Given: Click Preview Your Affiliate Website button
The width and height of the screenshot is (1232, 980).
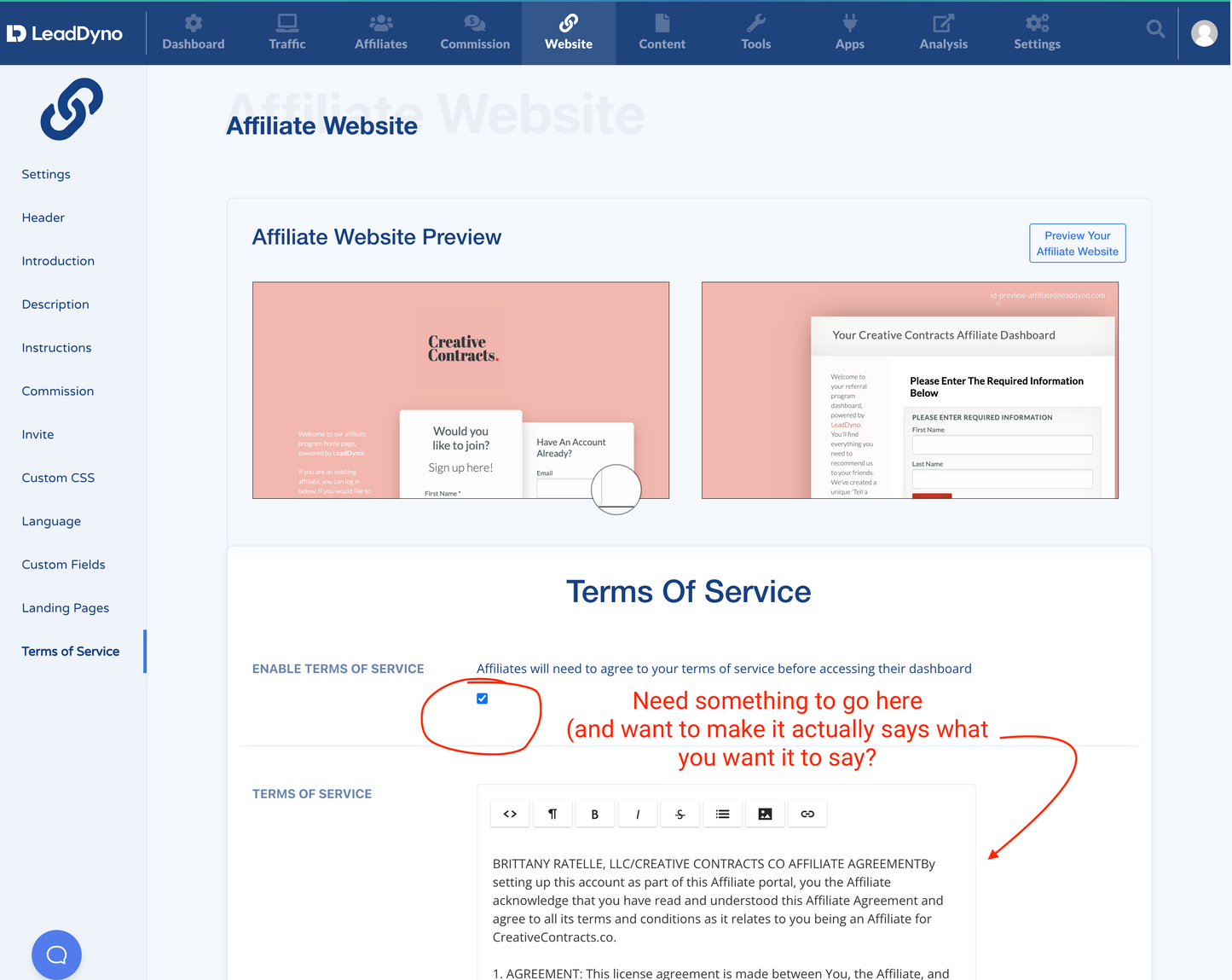Looking at the screenshot, I should click(x=1078, y=243).
